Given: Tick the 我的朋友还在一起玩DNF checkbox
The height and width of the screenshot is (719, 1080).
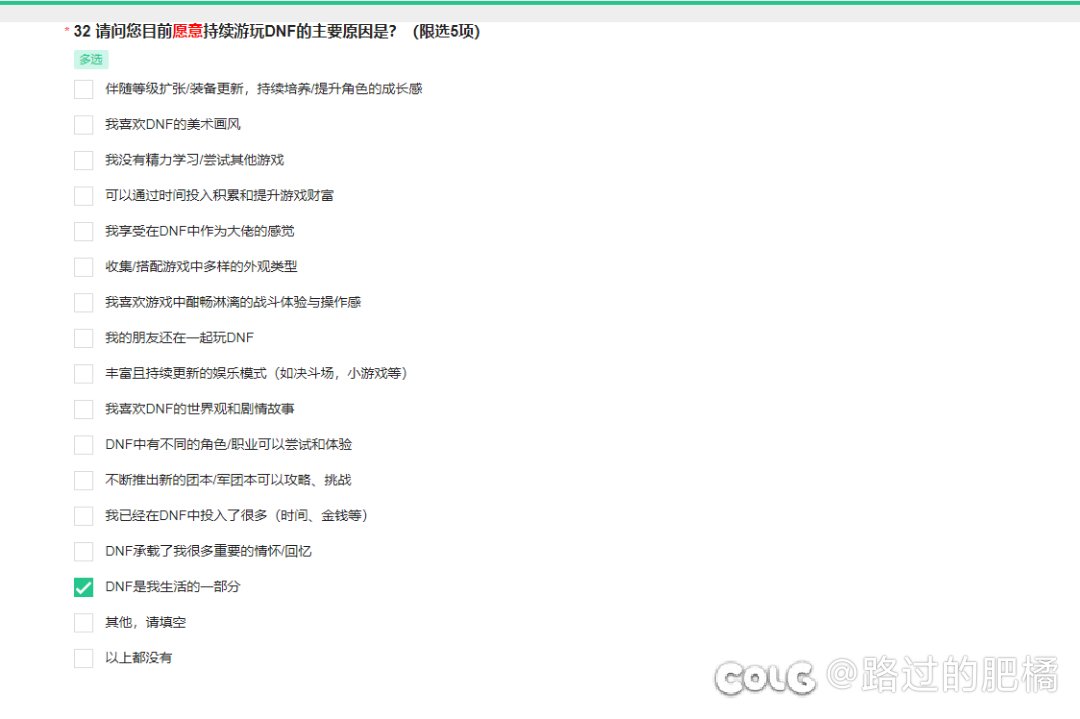Looking at the screenshot, I should click(83, 338).
